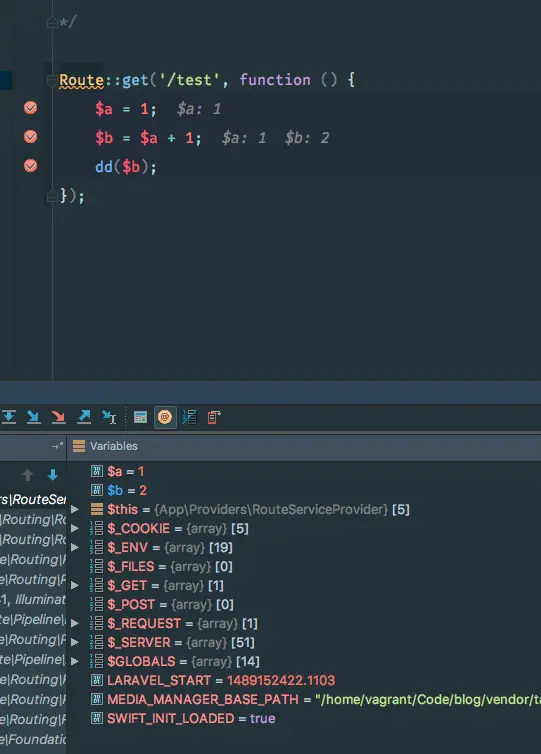Click the Step Out arrow icon
The image size is (541, 754).
pyautogui.click(x=84, y=417)
